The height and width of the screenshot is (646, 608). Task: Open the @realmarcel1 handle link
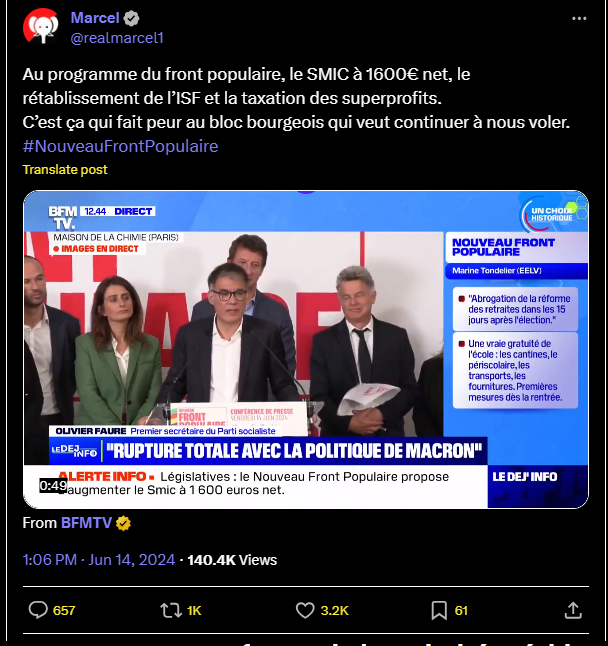coord(117,38)
